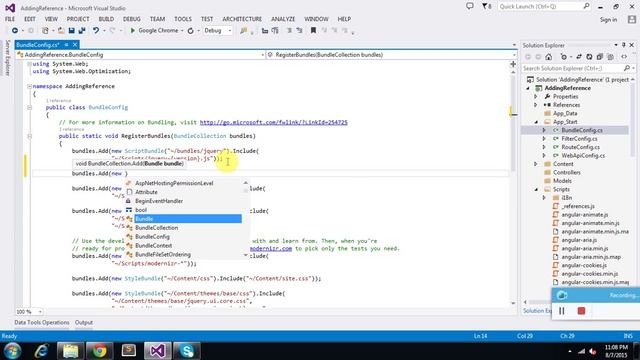This screenshot has width=640, height=360.
Task: Open Google Chrome from the taskbar
Action: coord(99,351)
